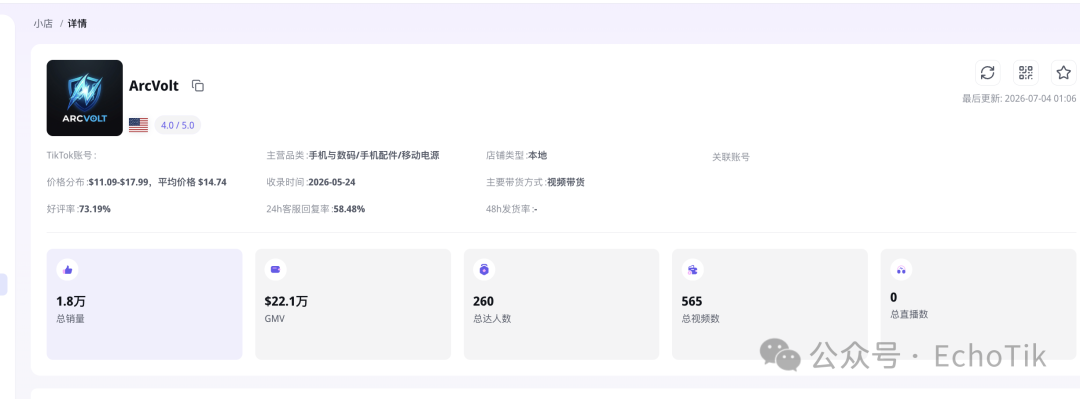Click the GMV wallet icon
Screen dimensions: 1080x399
[x=276, y=269]
